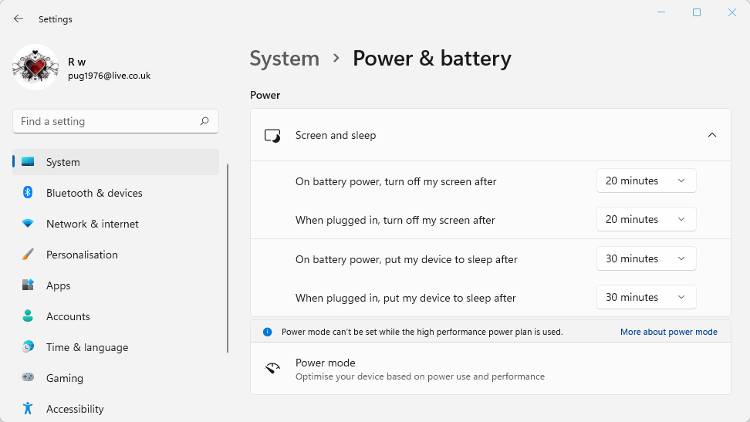The image size is (750, 422).
Task: Open plugged-in sleep time dropdown
Action: pyautogui.click(x=646, y=297)
